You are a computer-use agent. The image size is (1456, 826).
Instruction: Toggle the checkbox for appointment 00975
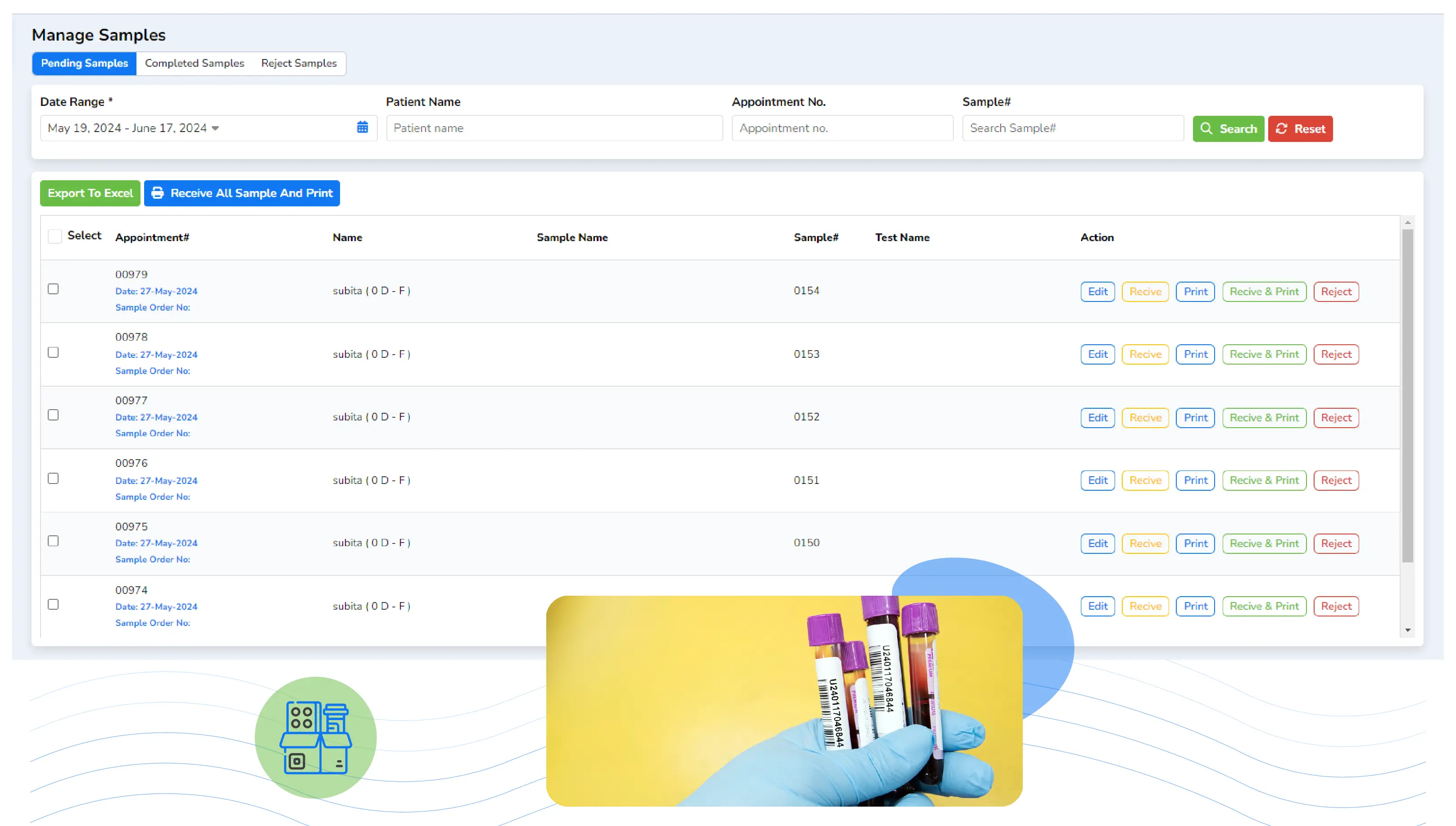(x=54, y=541)
